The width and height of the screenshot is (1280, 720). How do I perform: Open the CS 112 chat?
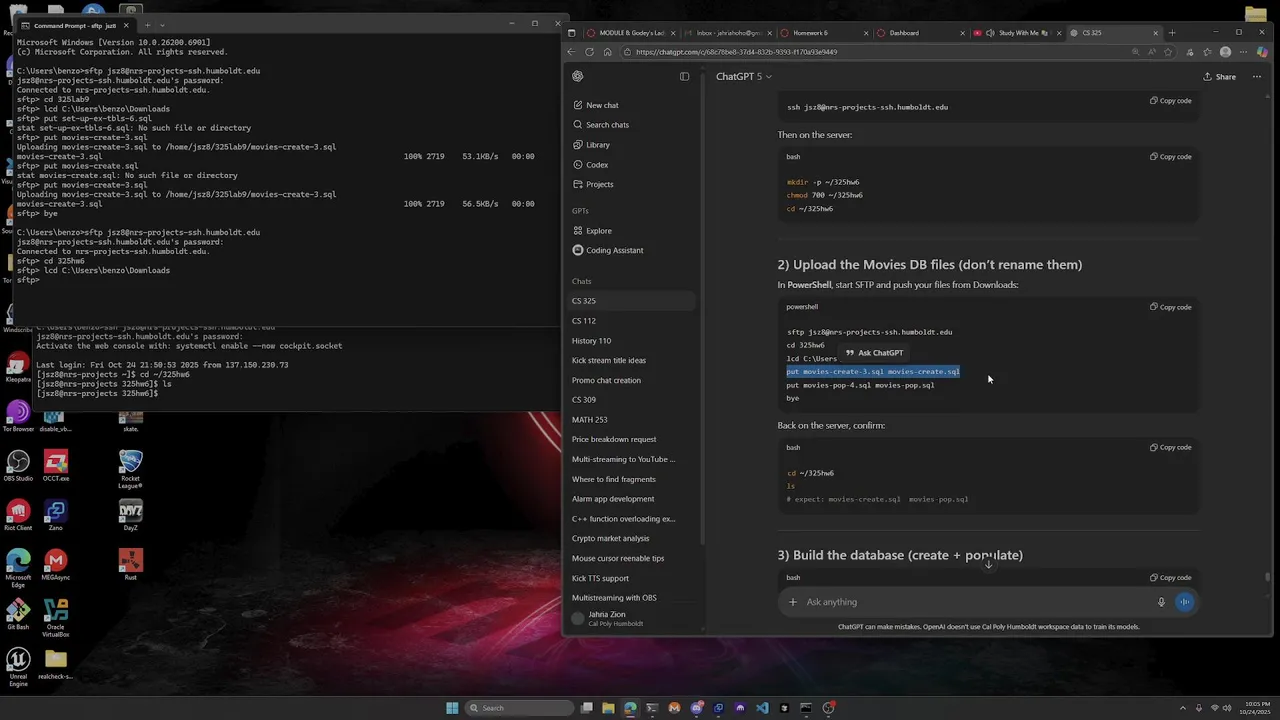point(631,321)
